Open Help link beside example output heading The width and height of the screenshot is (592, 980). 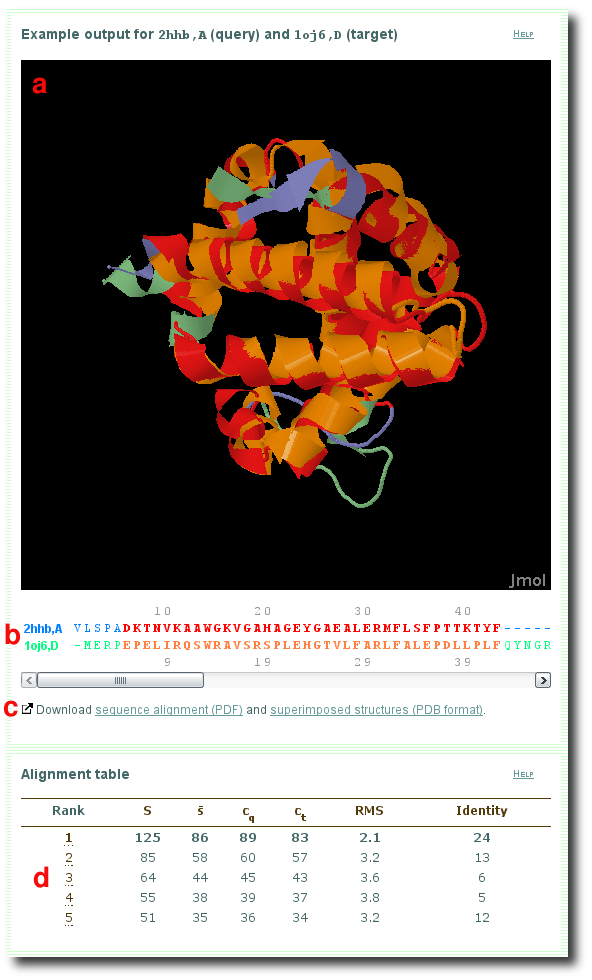coord(523,34)
